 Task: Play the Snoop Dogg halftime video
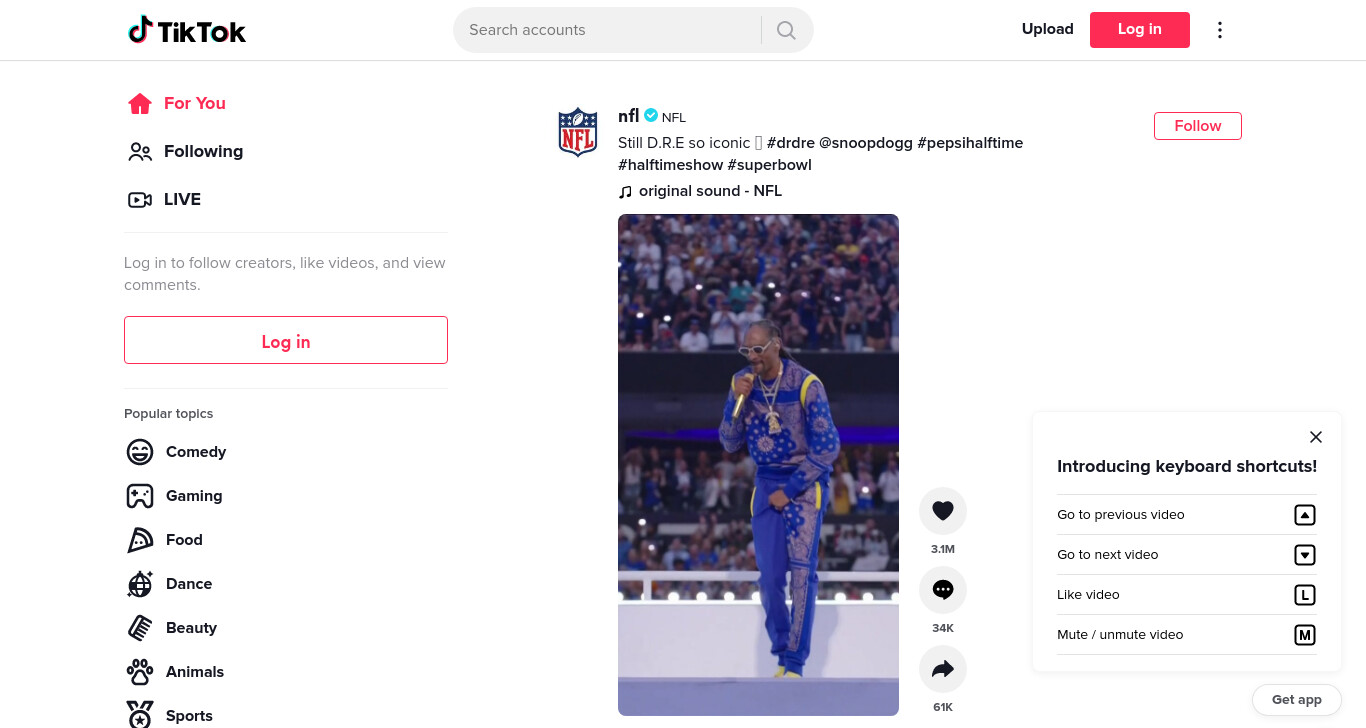[758, 465]
